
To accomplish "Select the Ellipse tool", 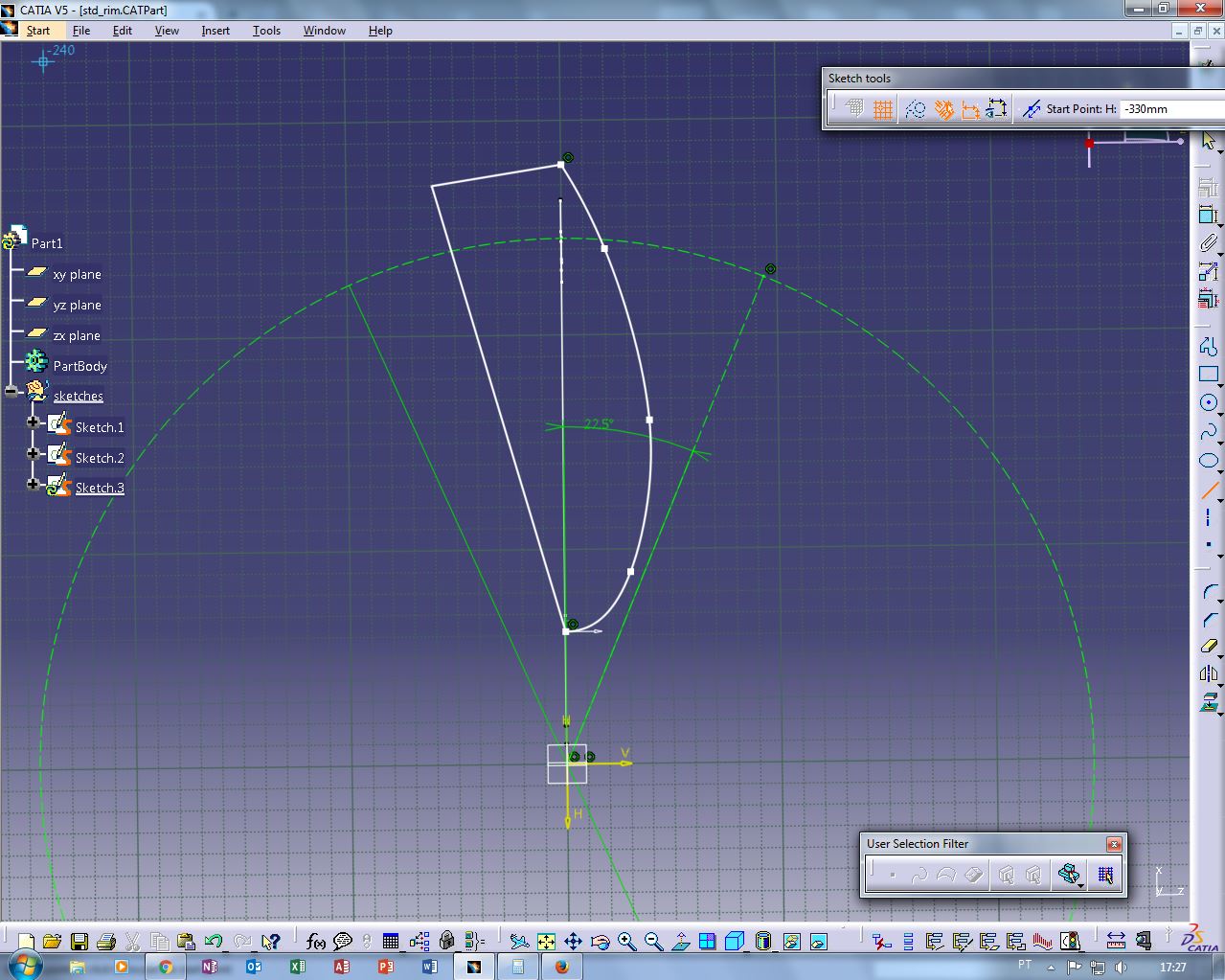I will click(1208, 461).
